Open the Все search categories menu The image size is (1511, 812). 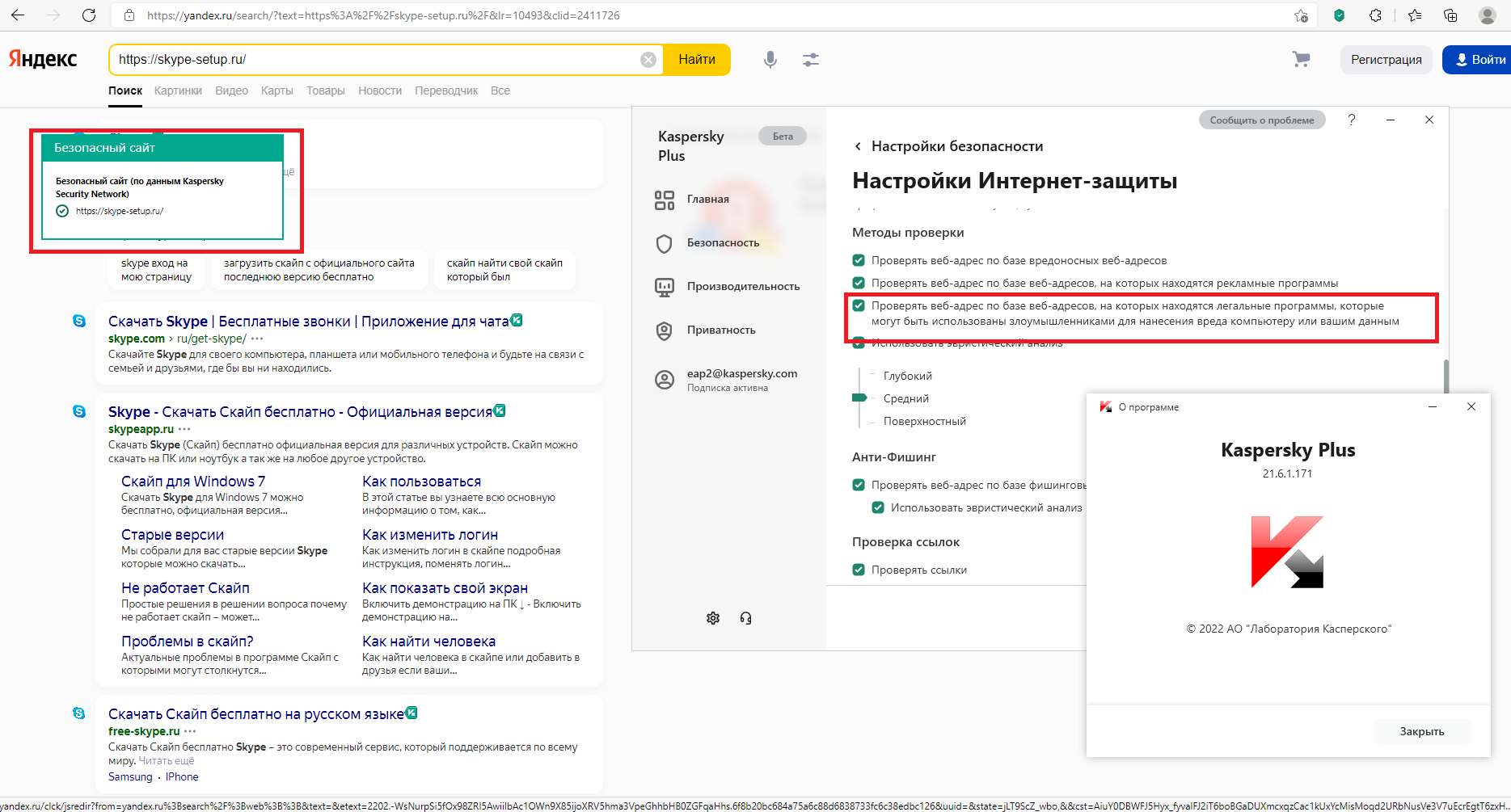[x=500, y=90]
